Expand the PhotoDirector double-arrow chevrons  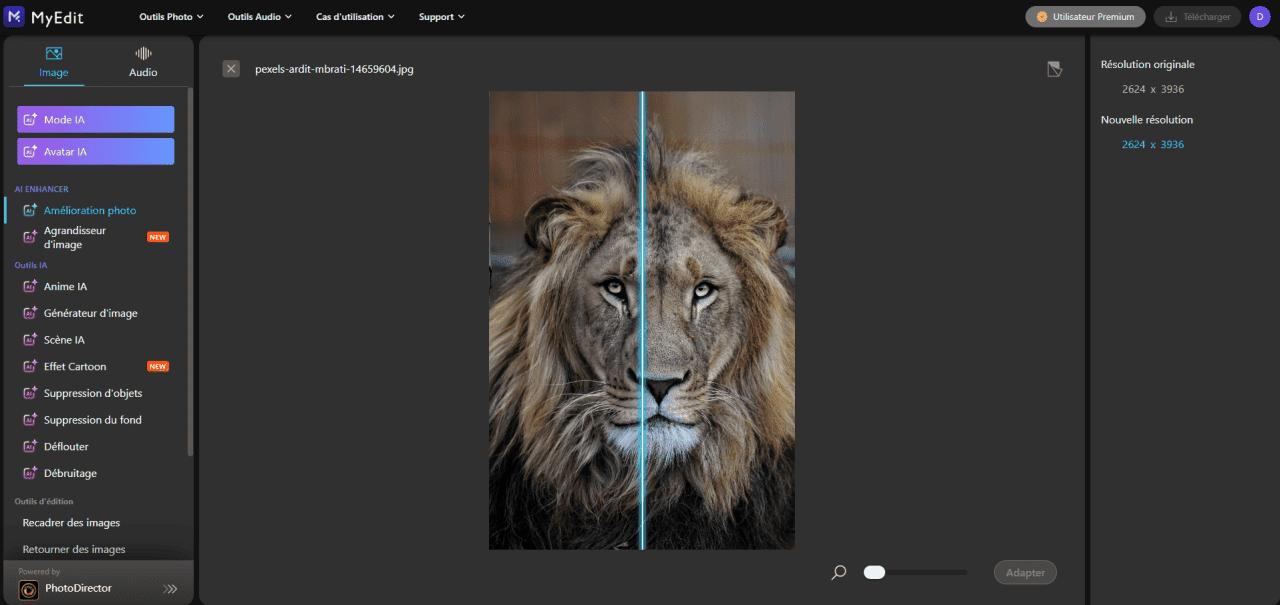[x=170, y=589]
